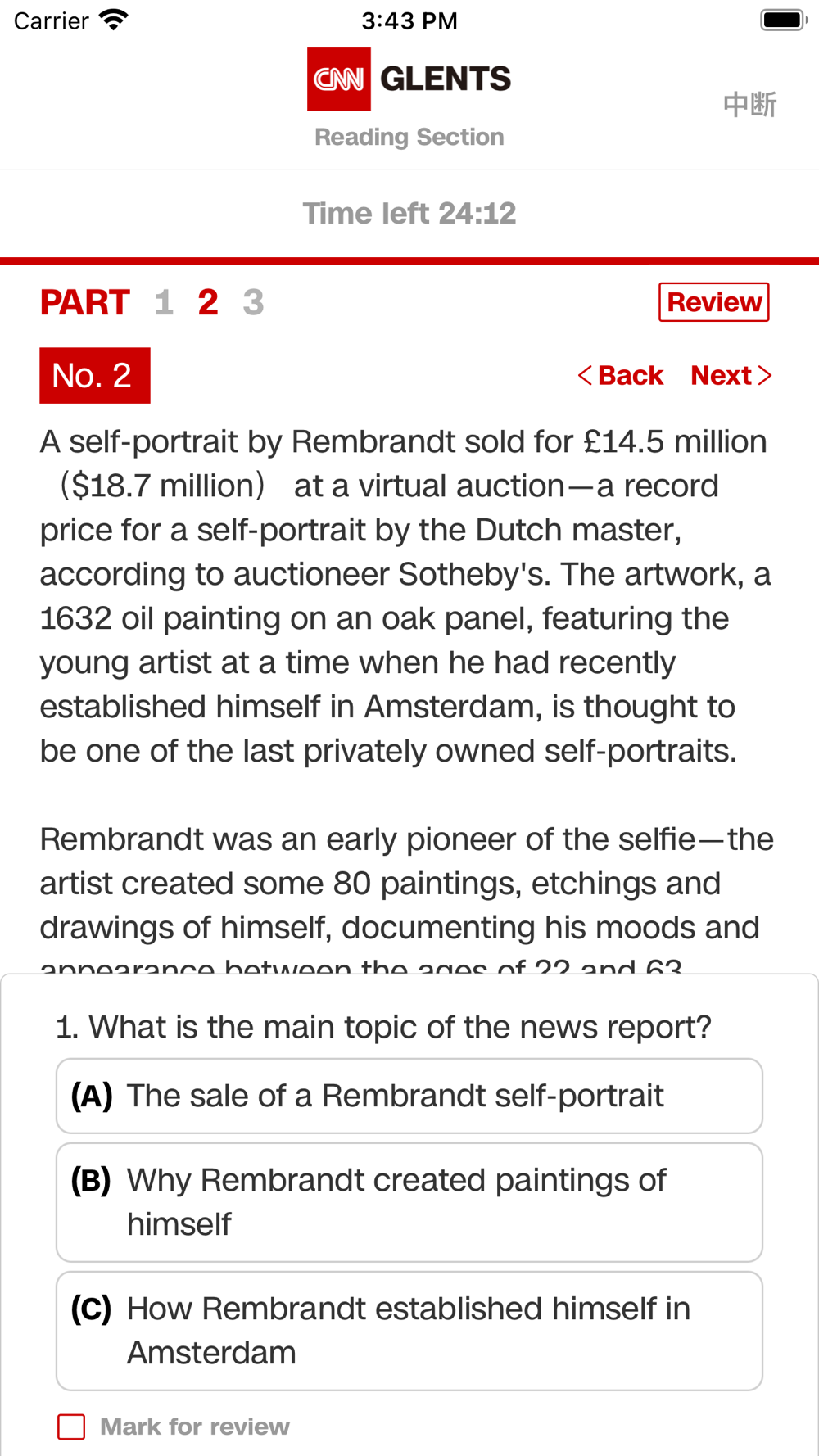Enable the Mark for review checkbox
Screen dimensions: 819x1456
pyautogui.click(x=71, y=1427)
